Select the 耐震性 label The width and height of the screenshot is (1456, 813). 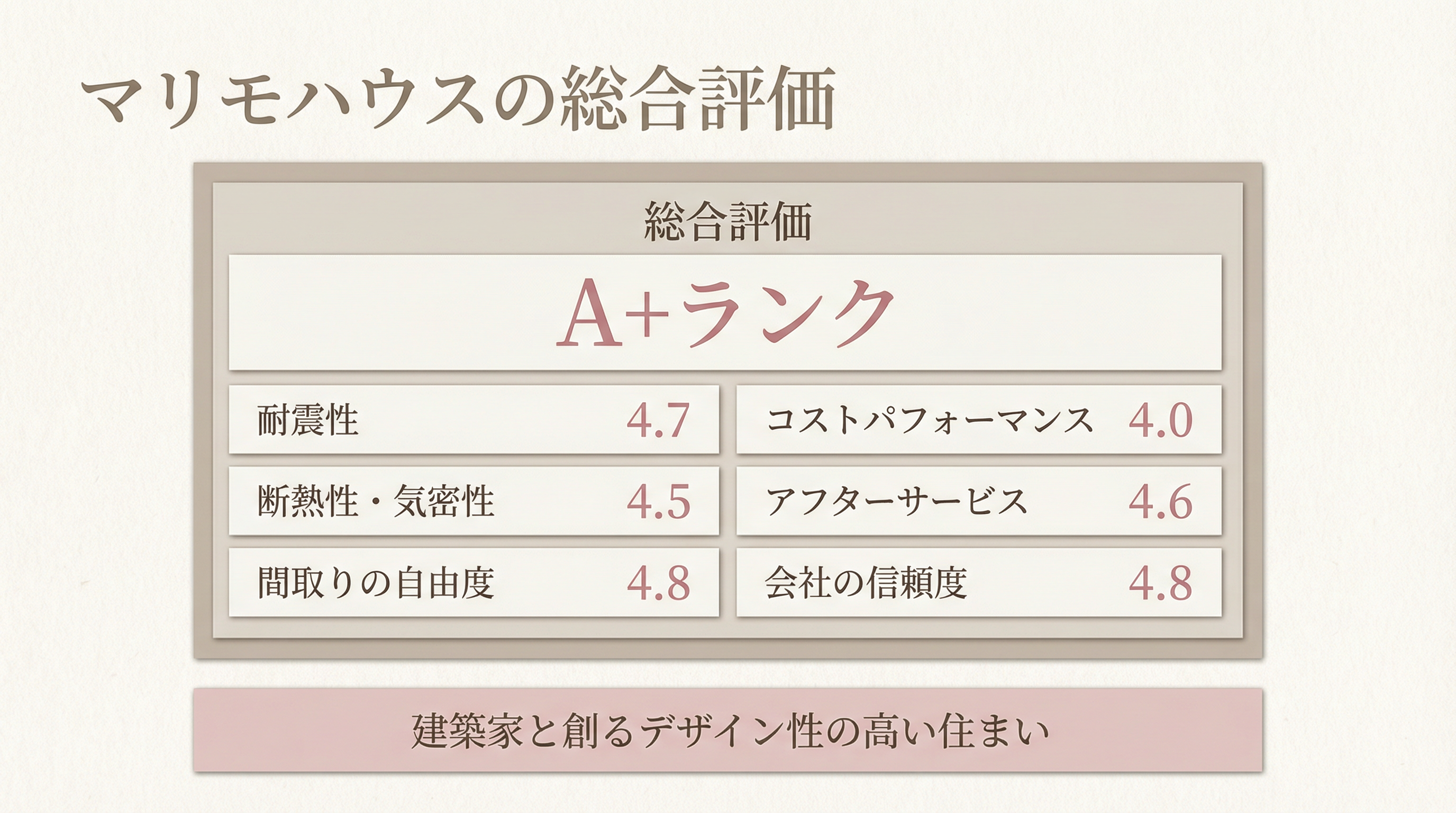tap(308, 420)
